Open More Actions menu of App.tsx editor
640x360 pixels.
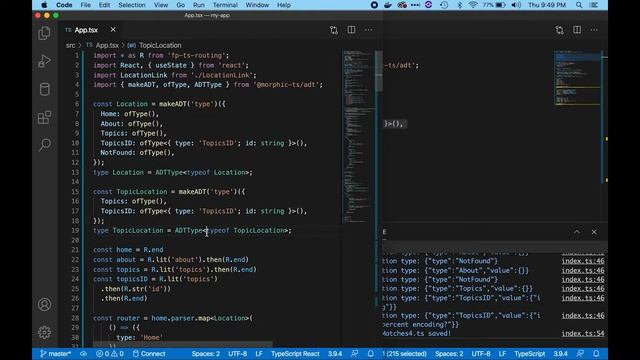tap(368, 30)
